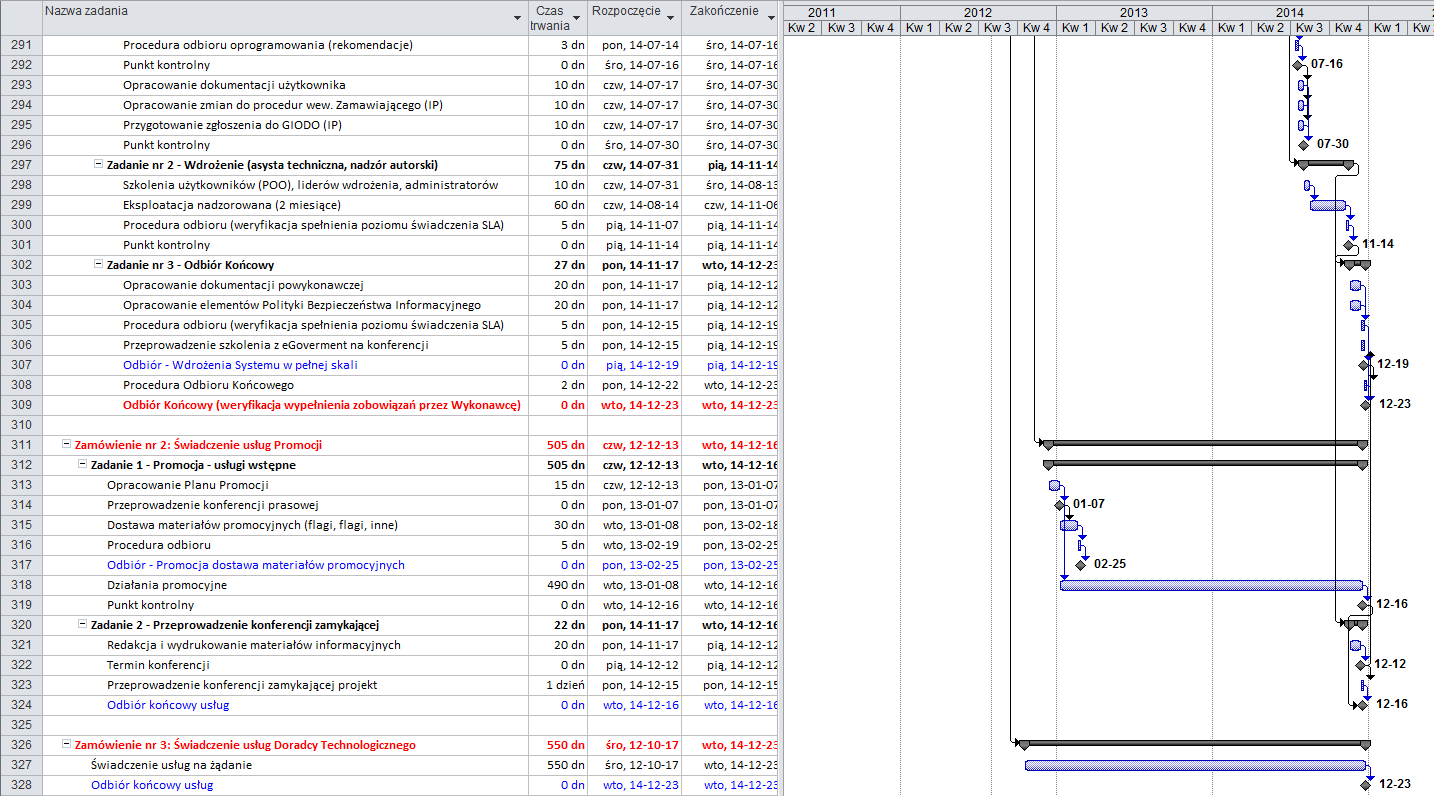Screen dimensions: 1434x796
Task: Collapse Zadanie 1 - Promocja - usługi wstępne
Action: click(82, 465)
